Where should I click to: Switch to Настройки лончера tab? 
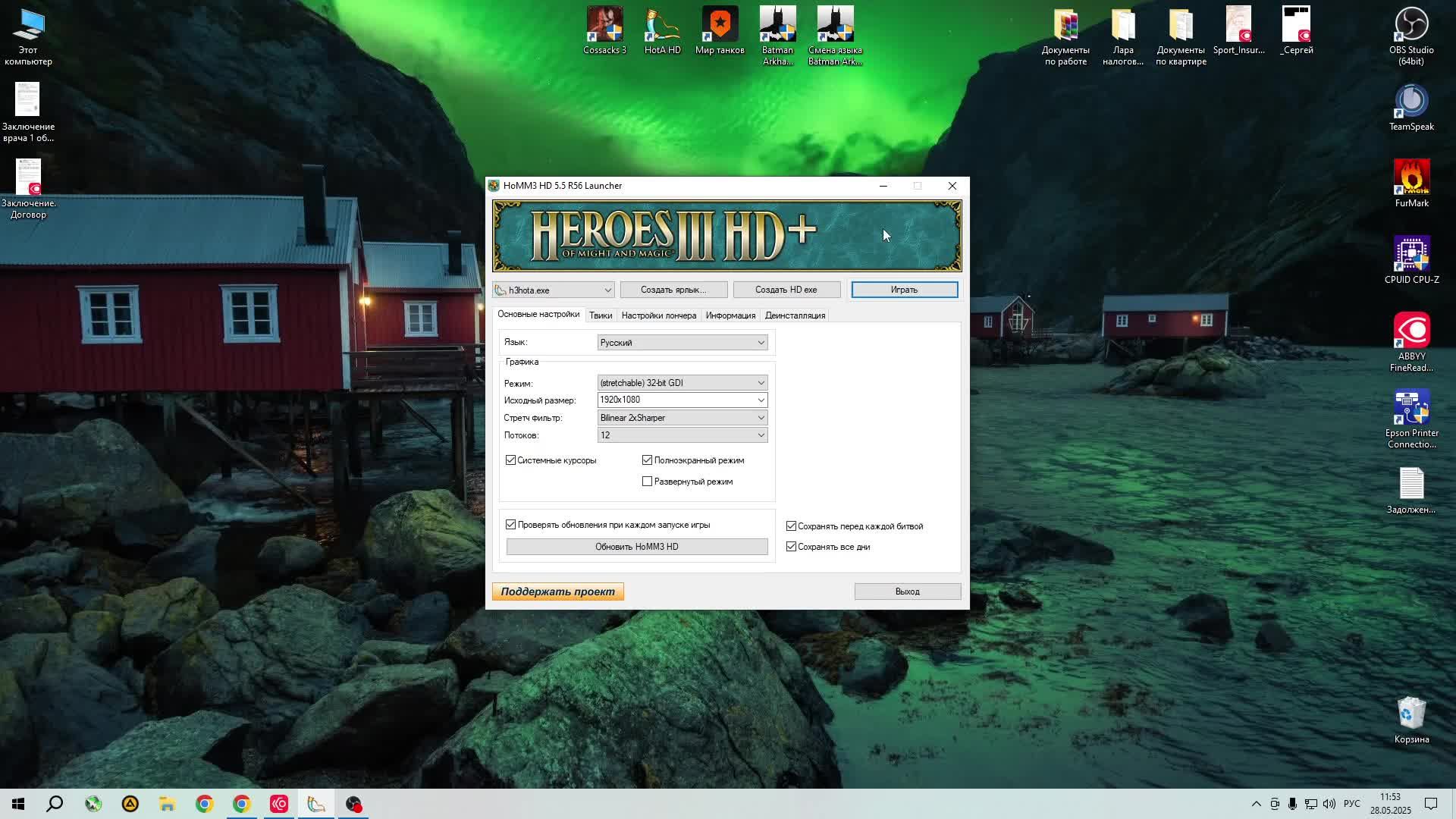click(x=658, y=315)
